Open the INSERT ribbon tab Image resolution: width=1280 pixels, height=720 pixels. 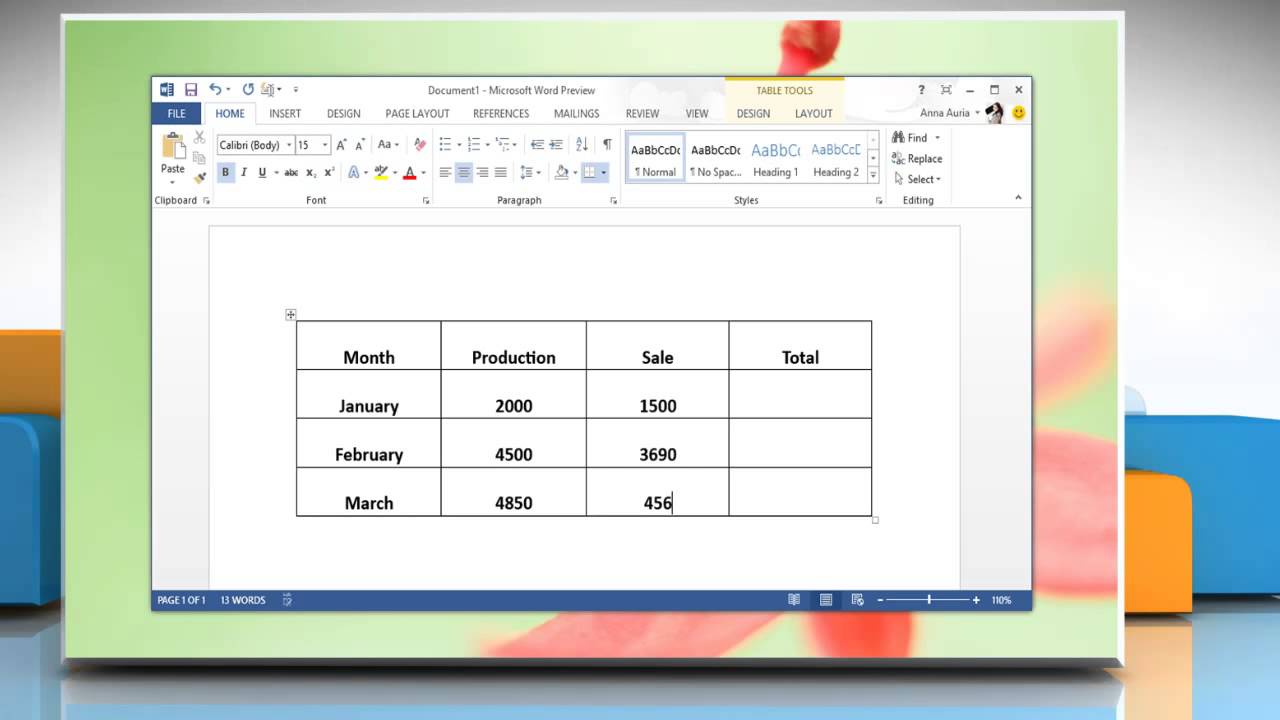pos(285,114)
